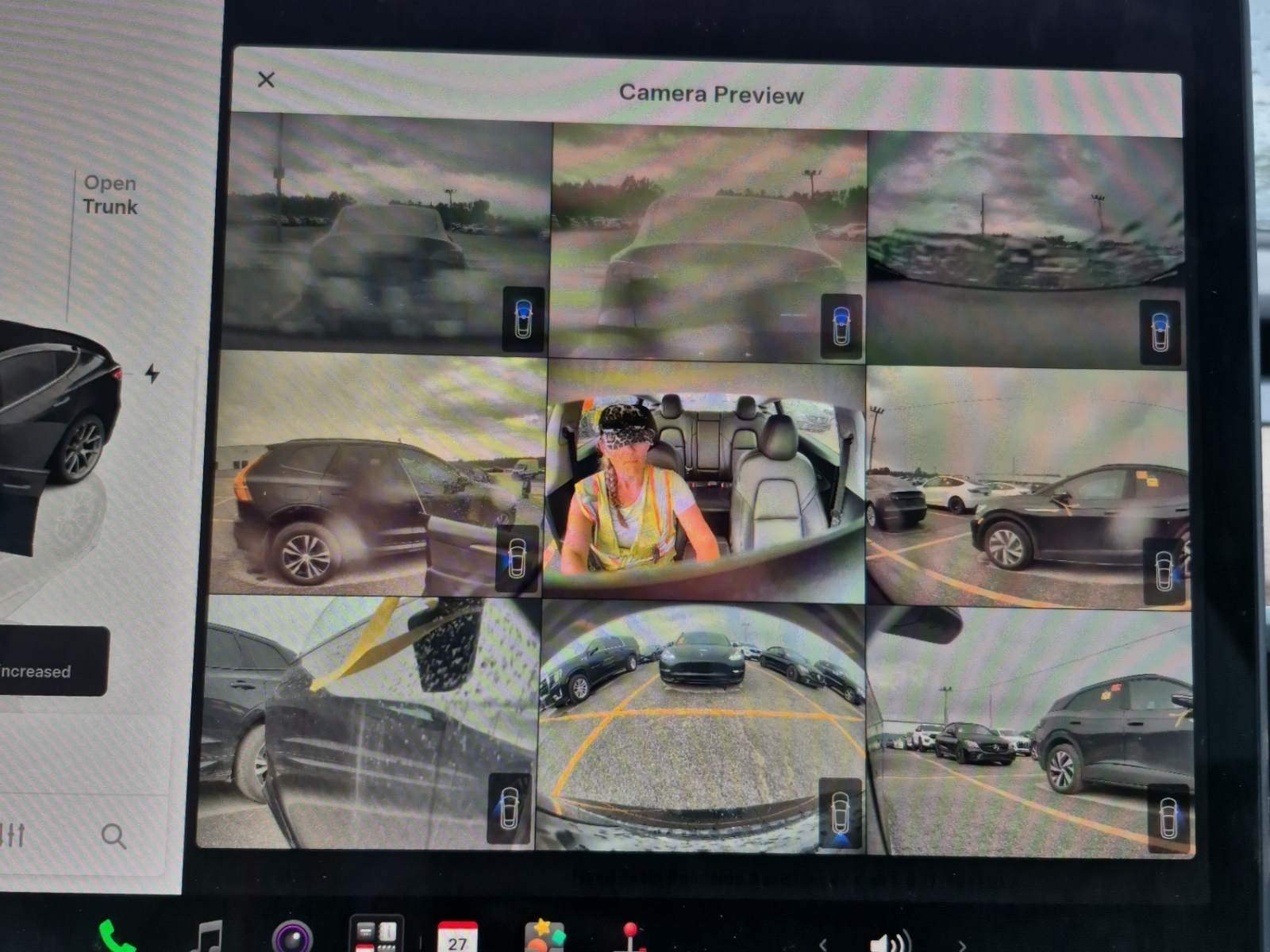This screenshot has width=1270, height=952.
Task: Tap the dark 'Increased' notification button
Action: [53, 662]
